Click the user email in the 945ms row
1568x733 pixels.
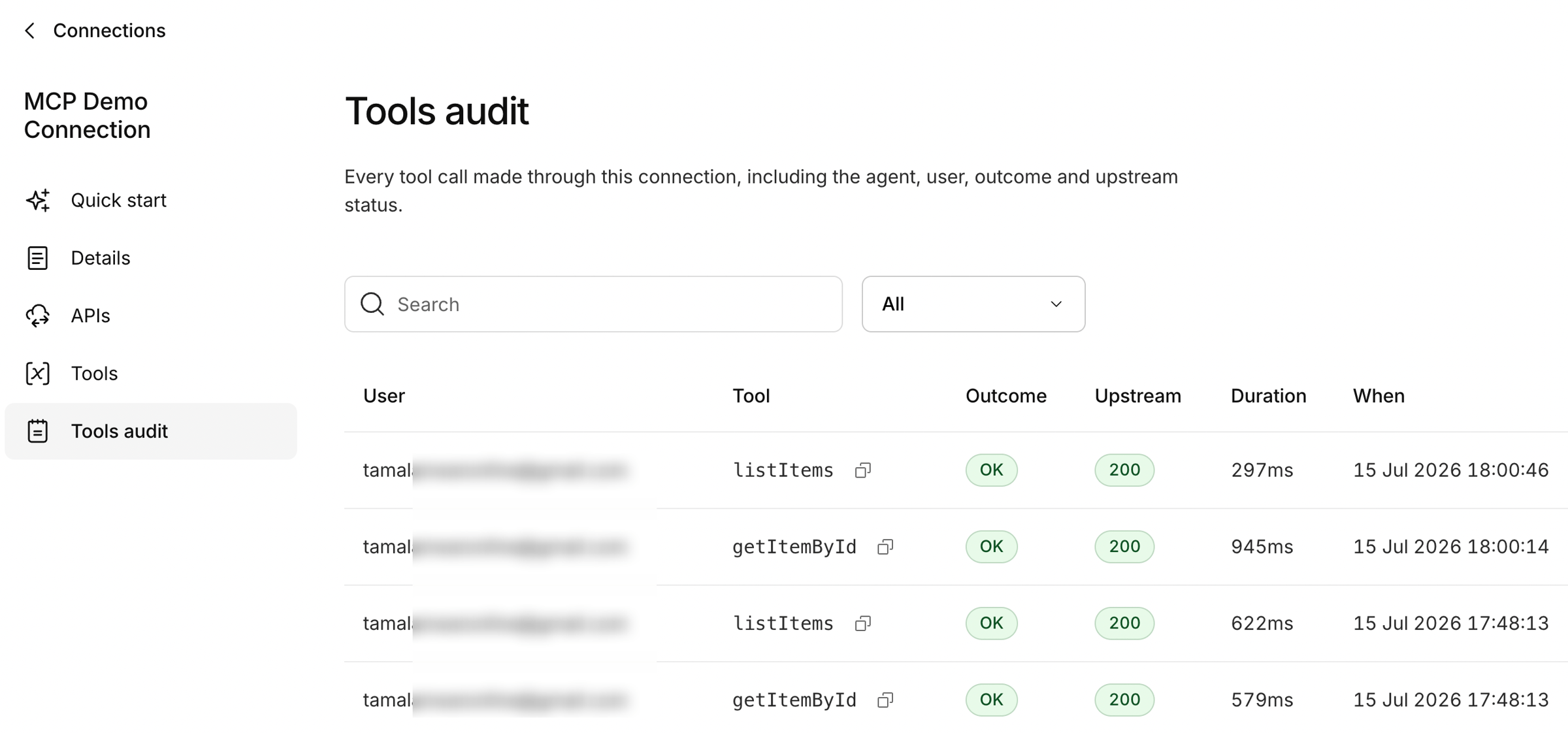(495, 547)
